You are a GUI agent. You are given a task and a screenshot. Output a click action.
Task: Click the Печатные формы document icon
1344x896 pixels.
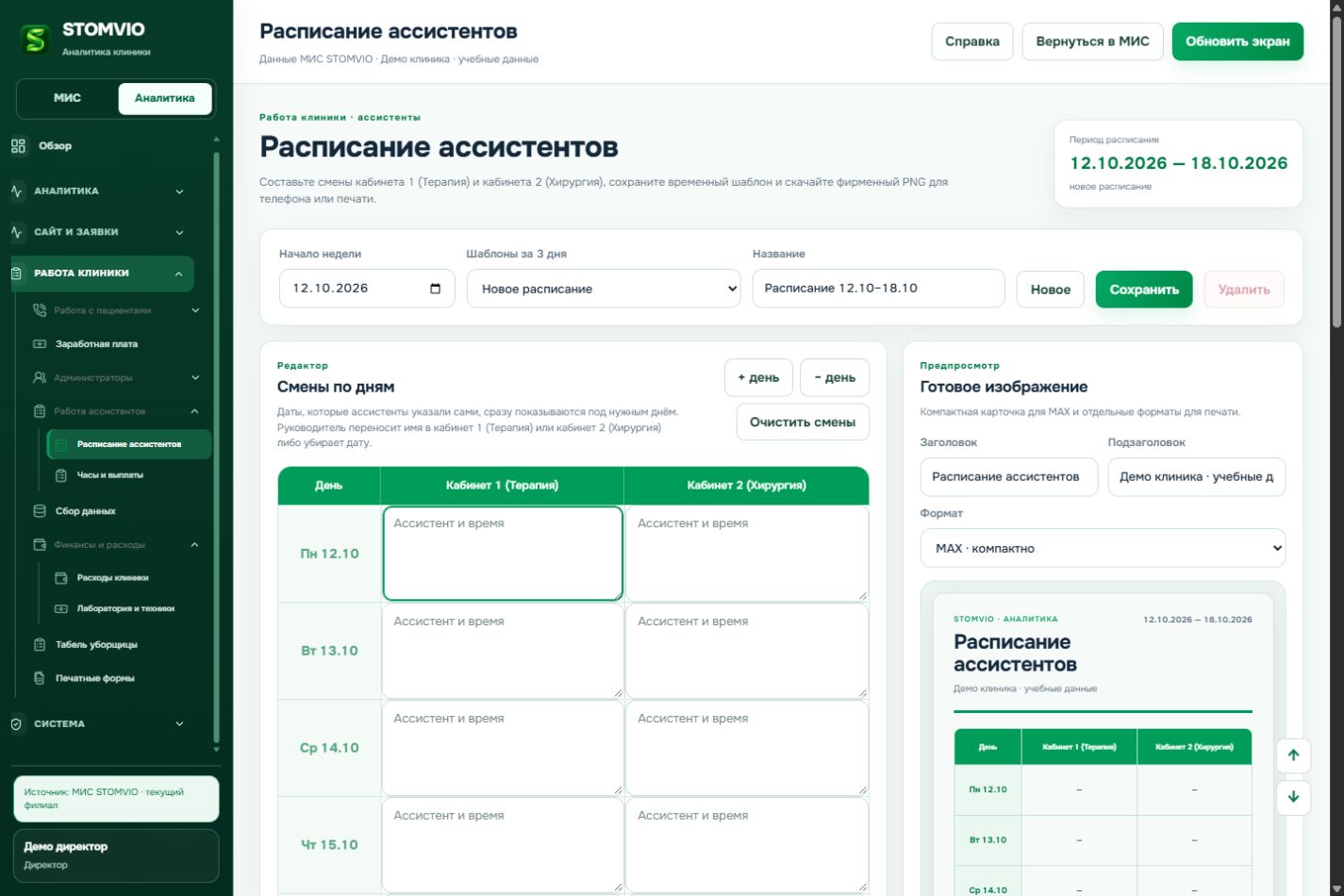(x=40, y=678)
